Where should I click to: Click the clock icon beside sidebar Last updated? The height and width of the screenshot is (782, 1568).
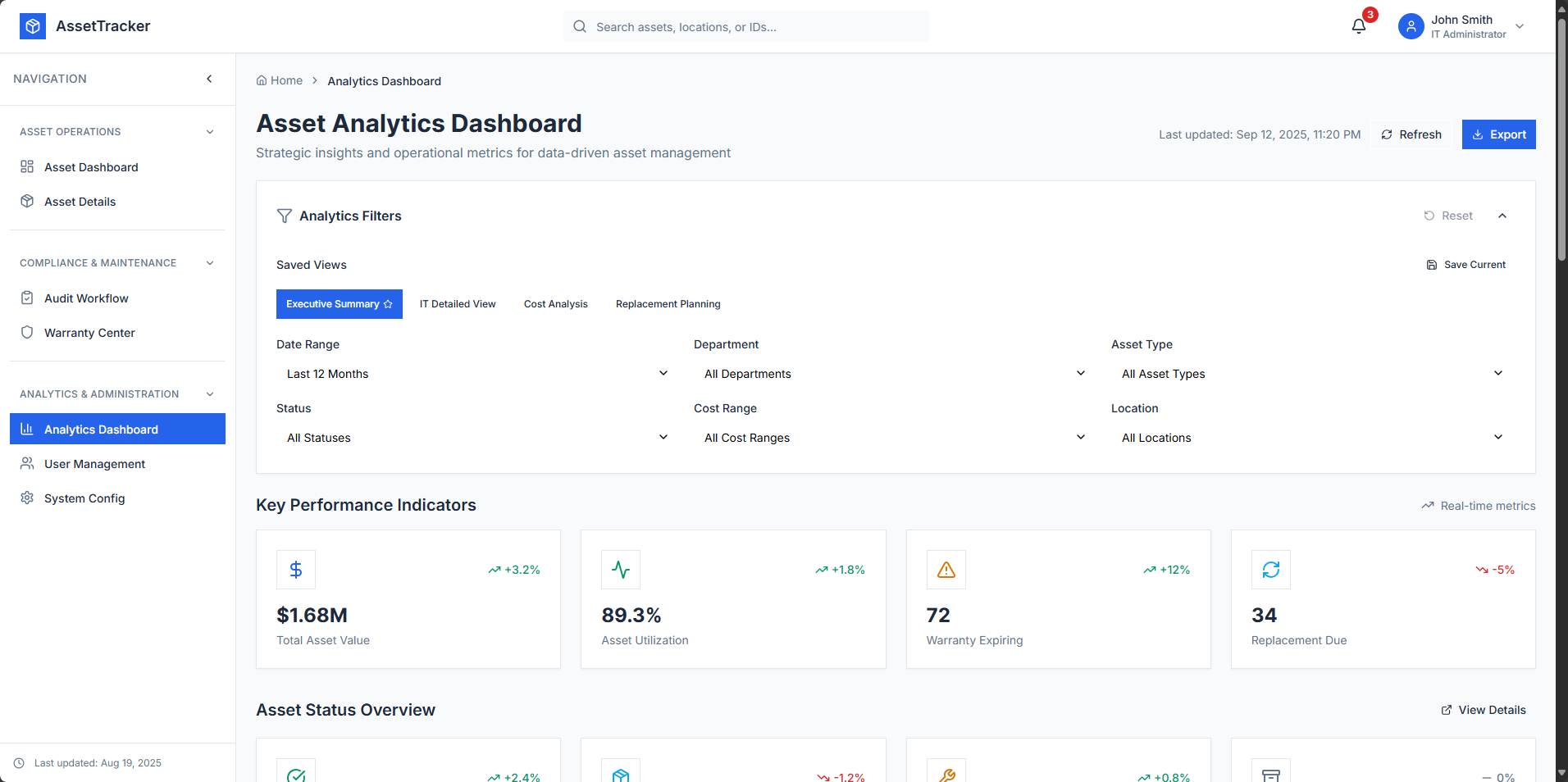20,763
